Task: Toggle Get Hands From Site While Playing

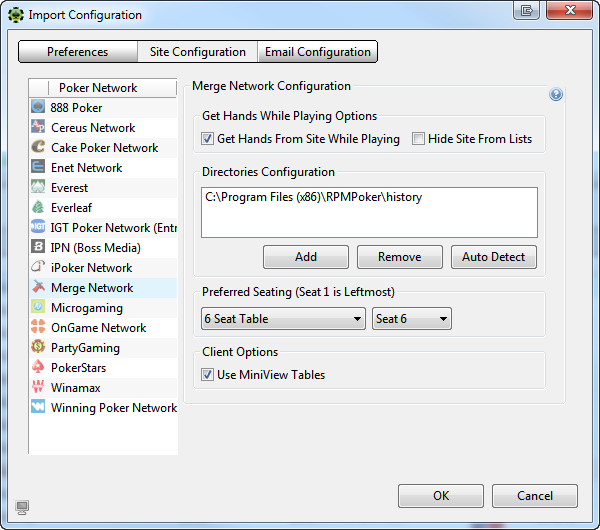Action: [207, 139]
